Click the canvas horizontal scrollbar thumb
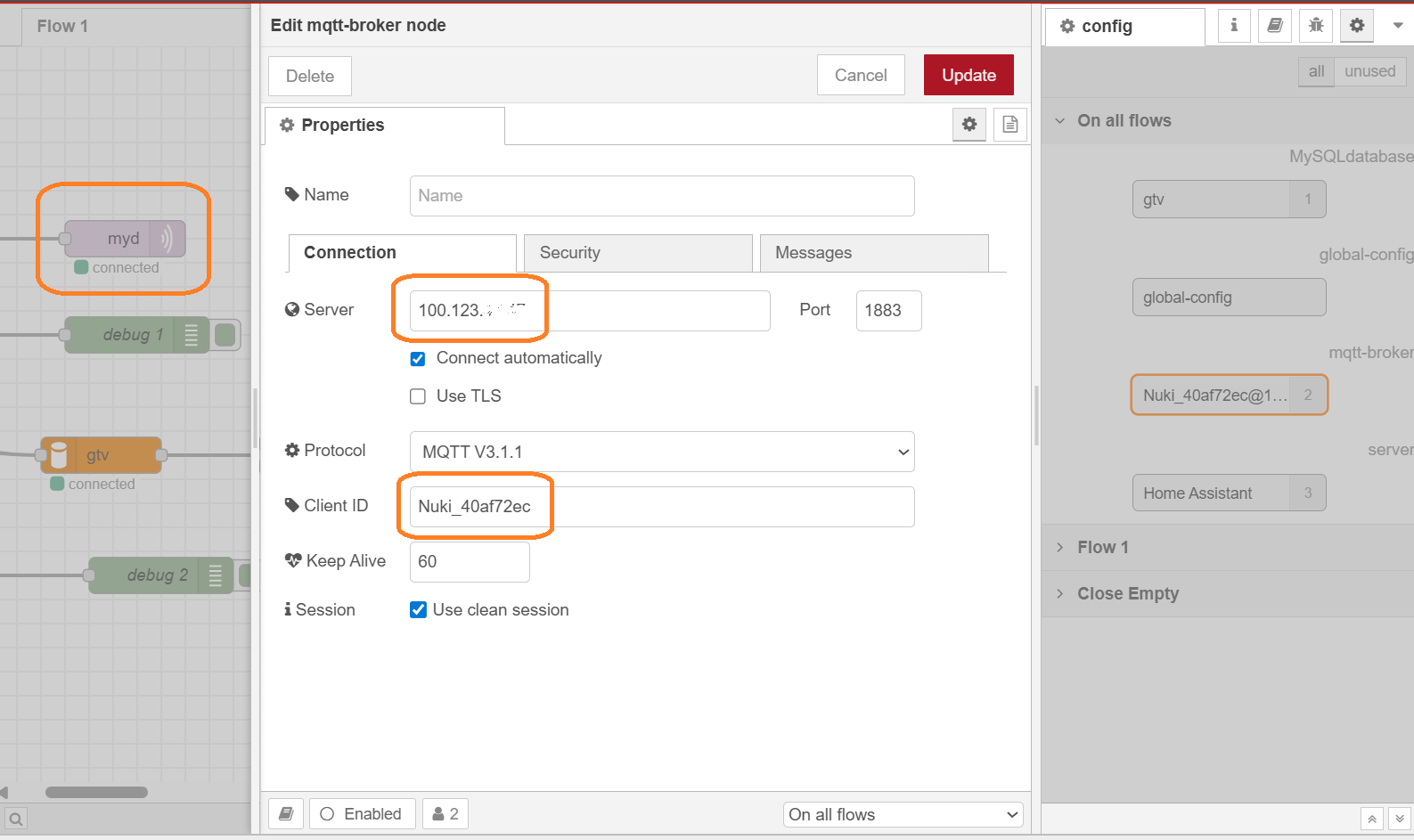 (x=96, y=792)
